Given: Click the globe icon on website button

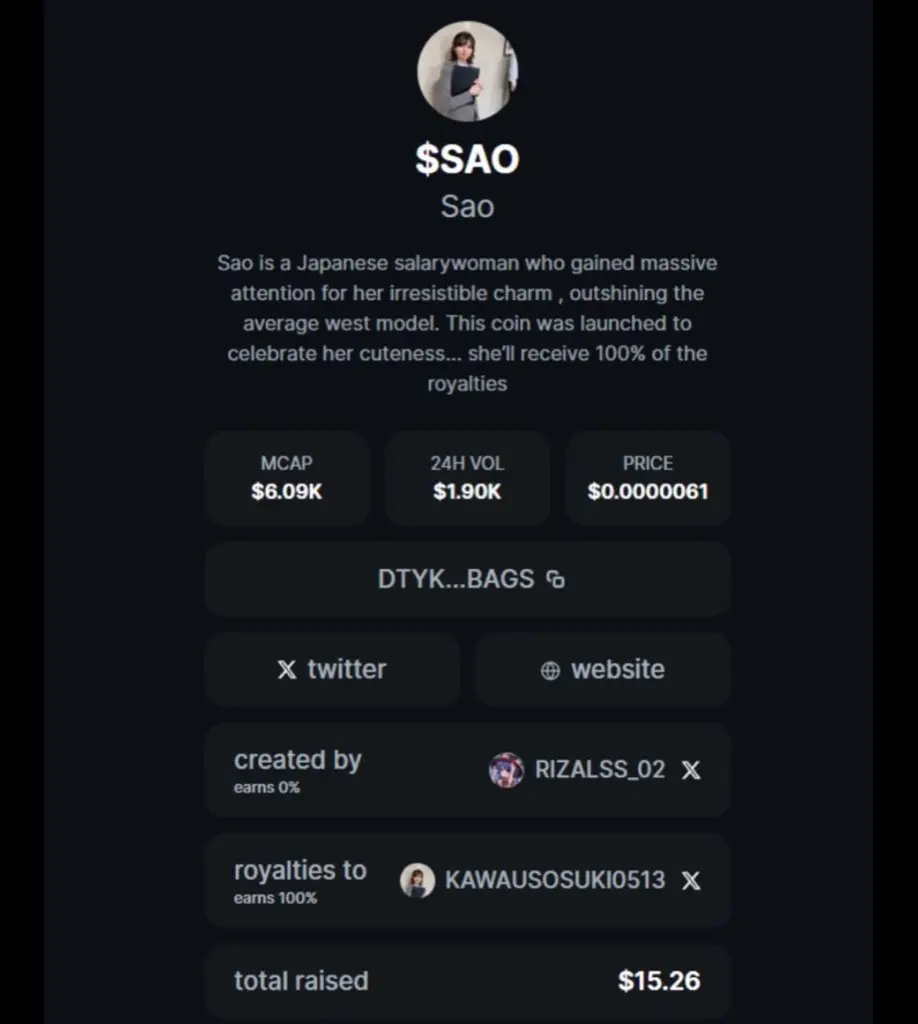Looking at the screenshot, I should [x=550, y=670].
